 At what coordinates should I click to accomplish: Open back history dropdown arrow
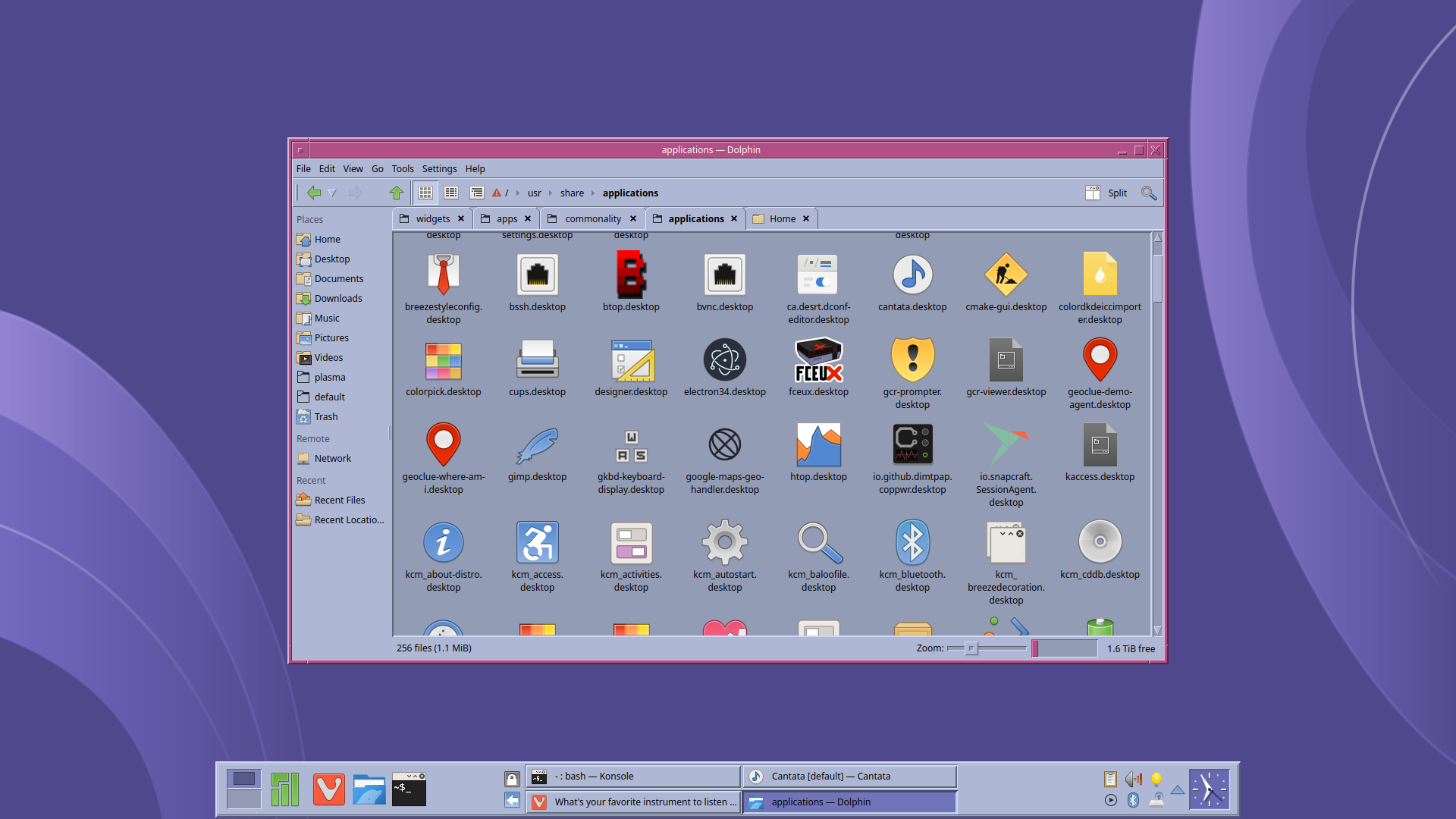coord(332,193)
